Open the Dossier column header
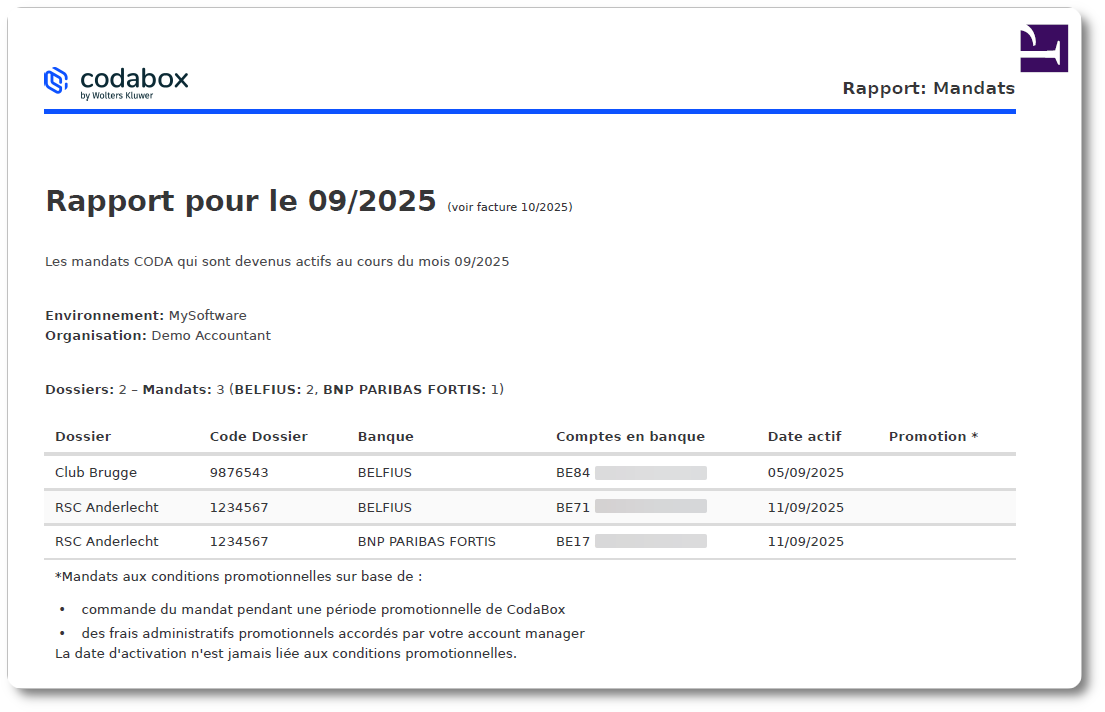 pos(82,436)
